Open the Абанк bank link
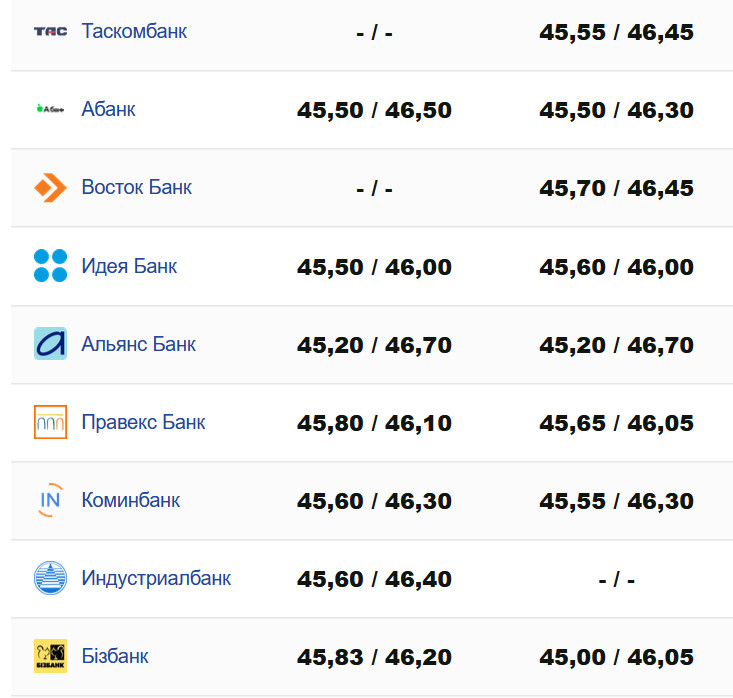The height and width of the screenshot is (698, 733). 108,109
